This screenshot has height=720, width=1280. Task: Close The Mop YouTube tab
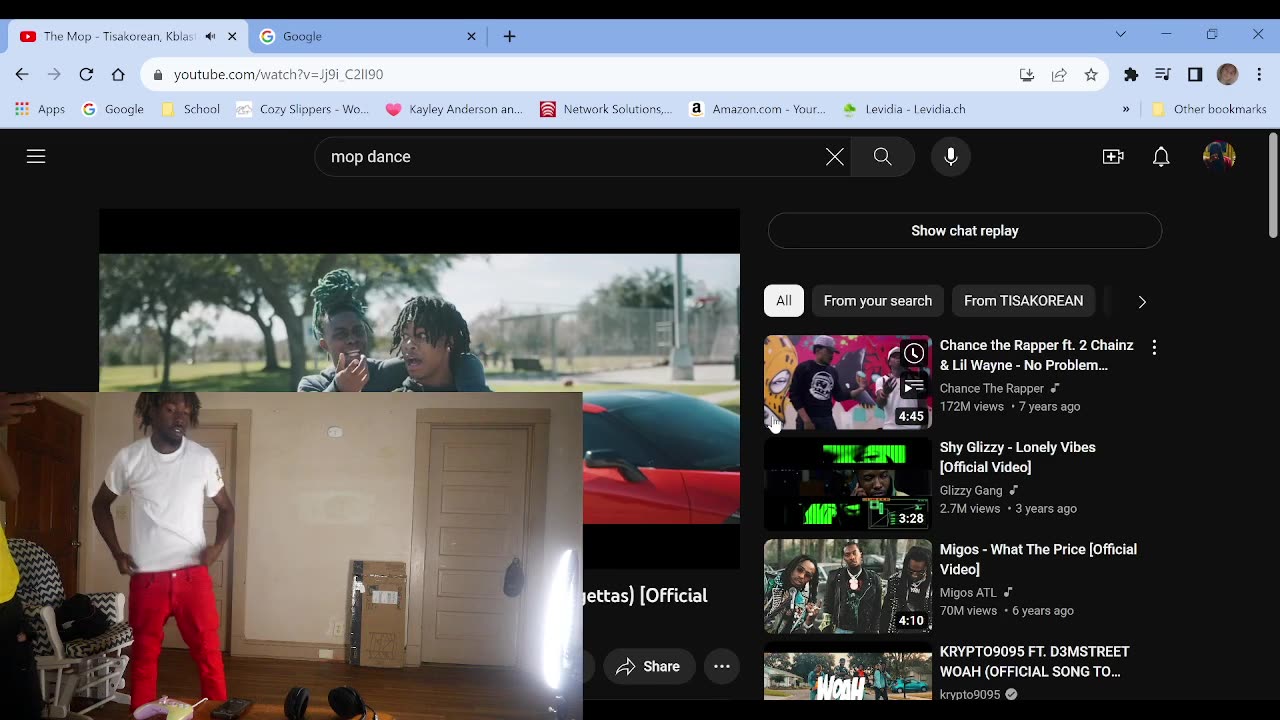(232, 36)
